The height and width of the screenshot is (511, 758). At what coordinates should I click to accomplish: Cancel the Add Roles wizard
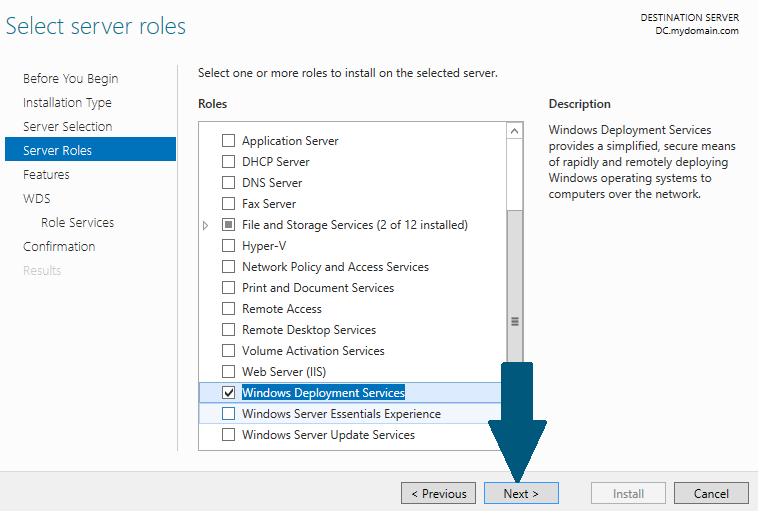click(711, 494)
